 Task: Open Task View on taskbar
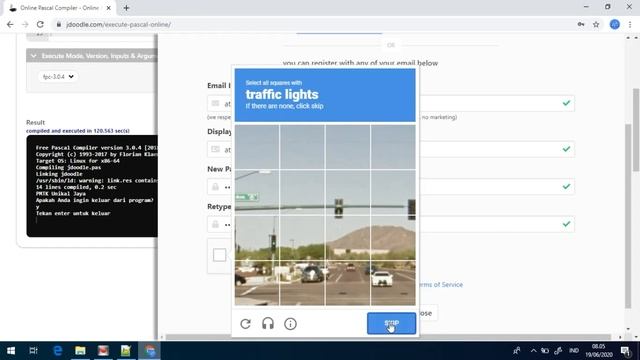pos(33,351)
